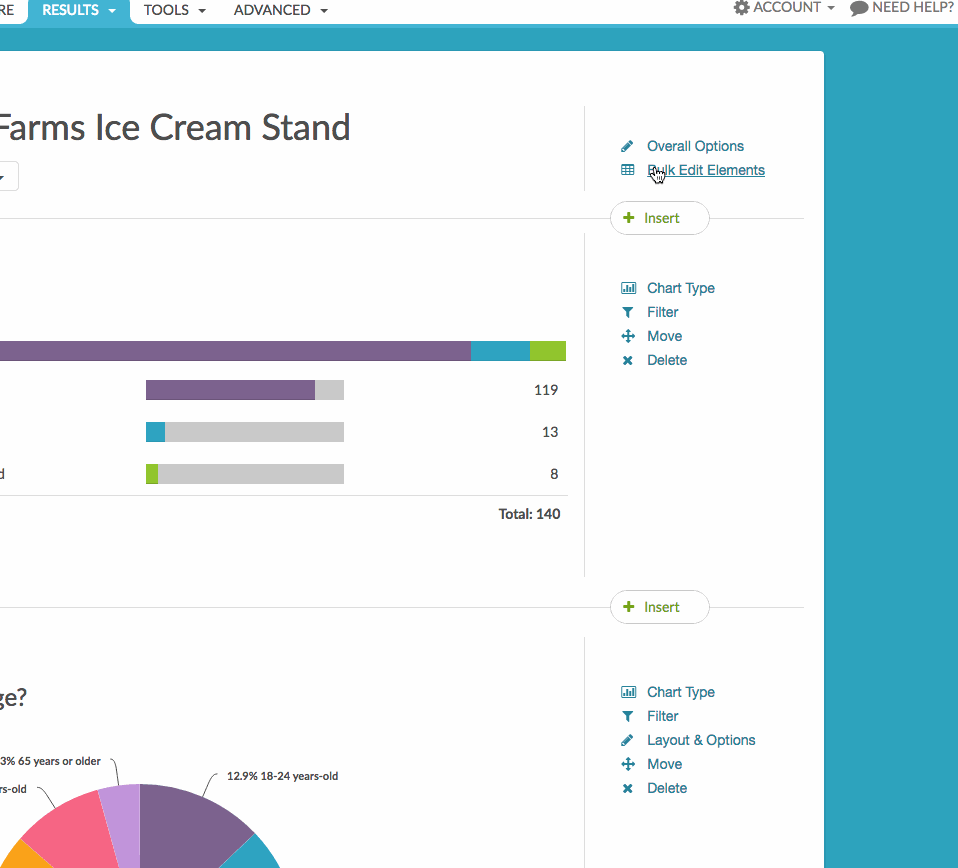The height and width of the screenshot is (868, 958).
Task: Click the pink pie slice
Action: click(x=70, y=828)
